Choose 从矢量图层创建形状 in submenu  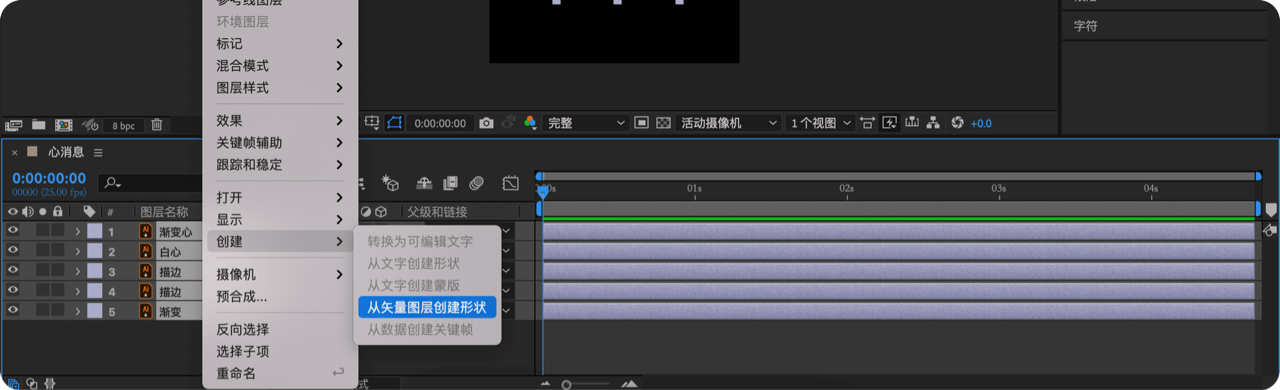pos(427,307)
